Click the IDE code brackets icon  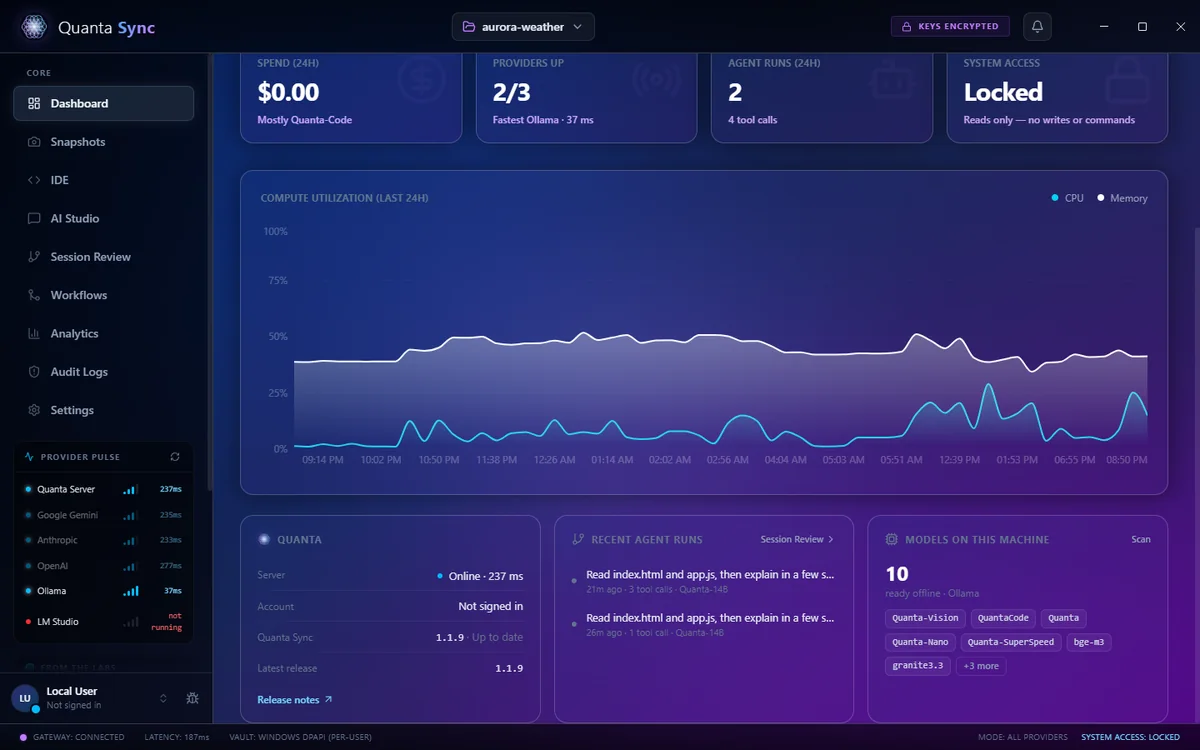(x=34, y=180)
